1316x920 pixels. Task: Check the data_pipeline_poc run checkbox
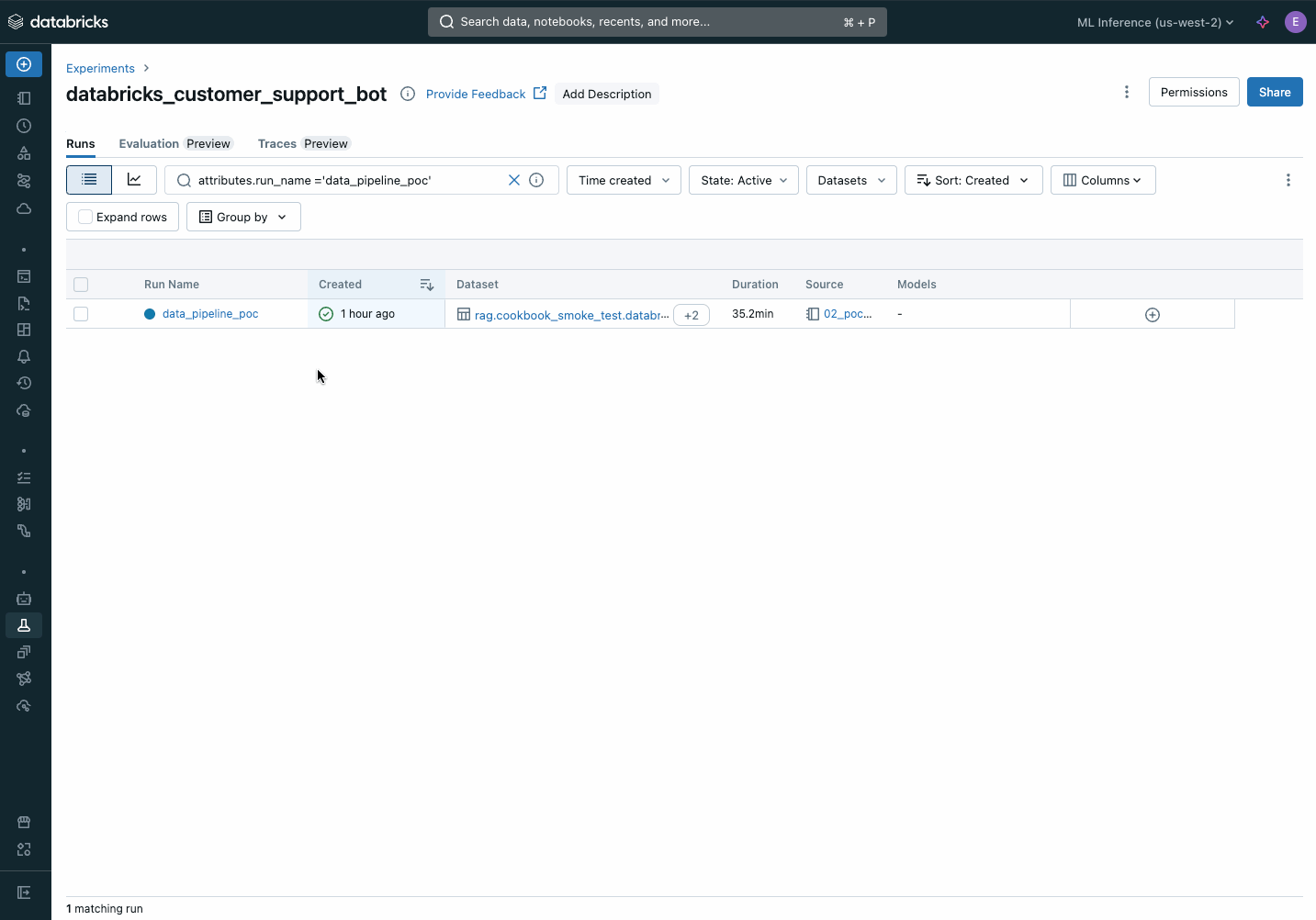[81, 314]
